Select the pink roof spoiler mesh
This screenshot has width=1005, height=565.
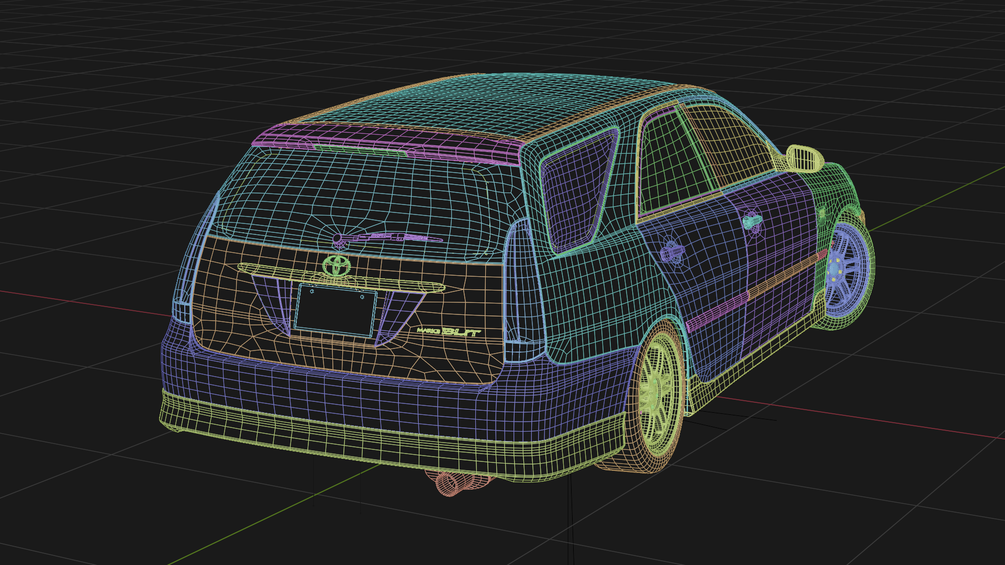click(390, 145)
